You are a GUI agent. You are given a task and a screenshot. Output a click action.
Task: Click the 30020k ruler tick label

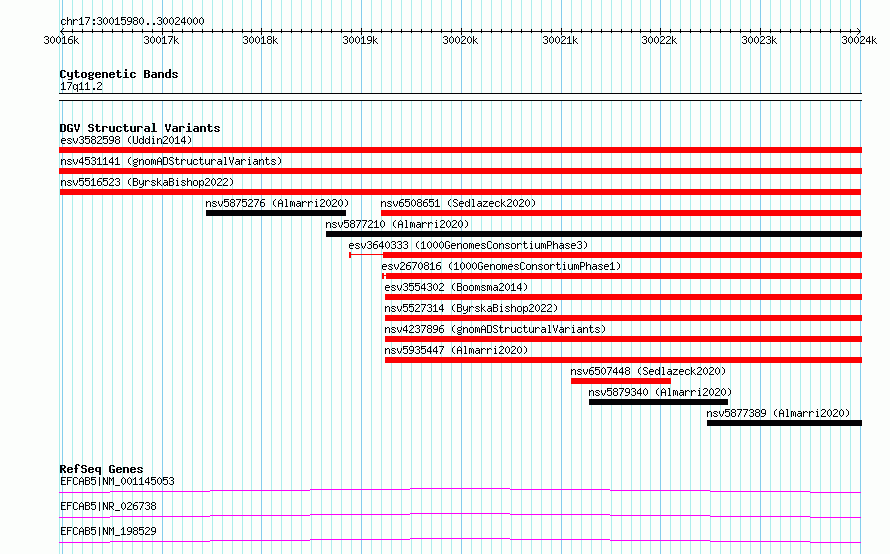[460, 40]
